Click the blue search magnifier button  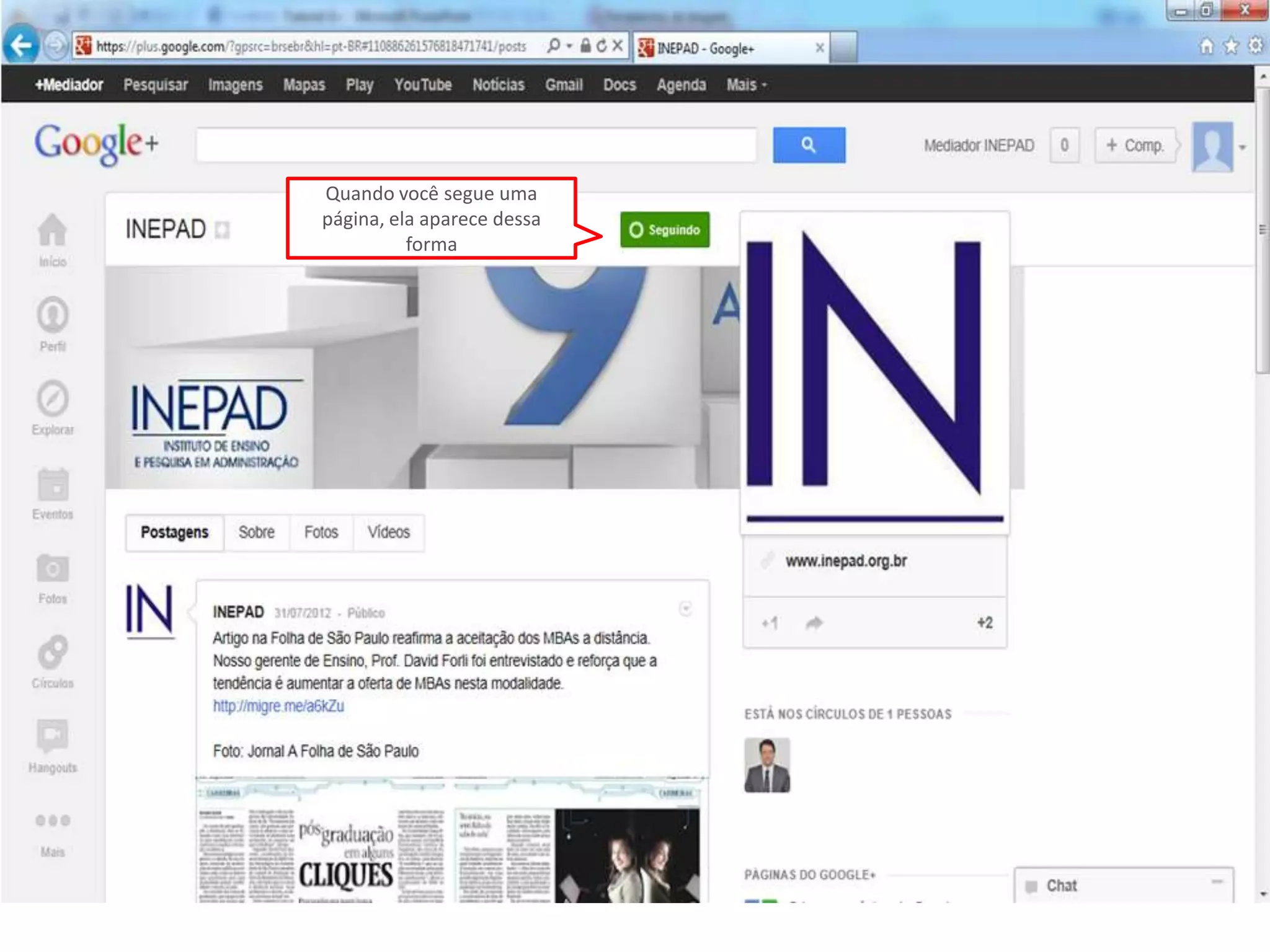(808, 146)
